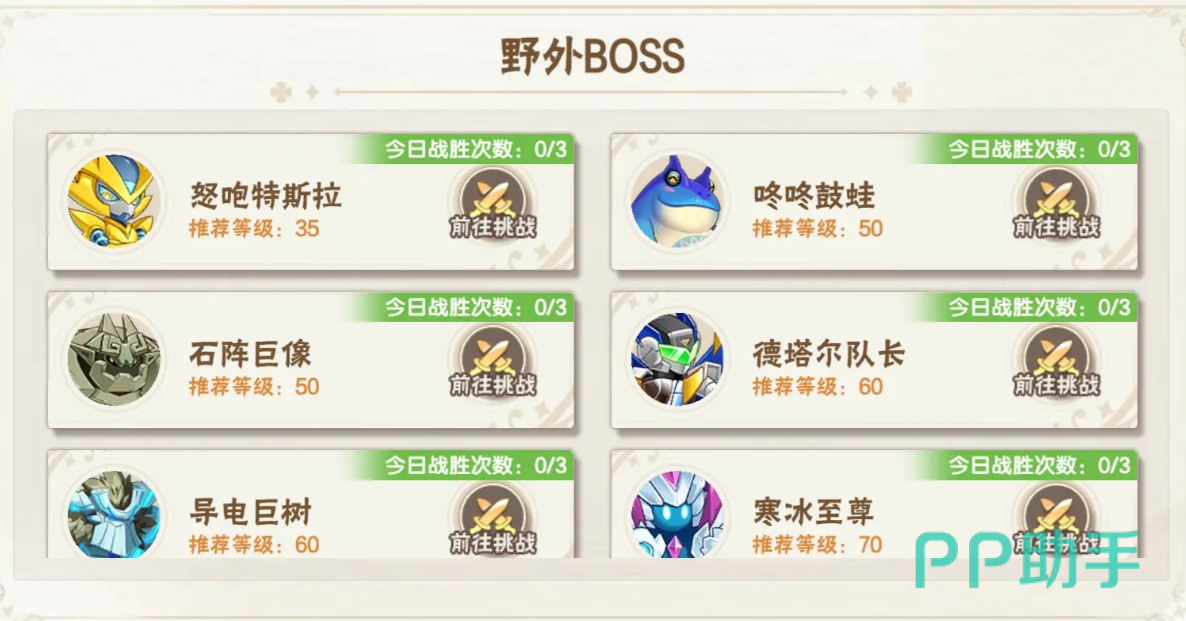
Task: Select the 石阵巨像 stone golem portrait
Action: (x=113, y=360)
